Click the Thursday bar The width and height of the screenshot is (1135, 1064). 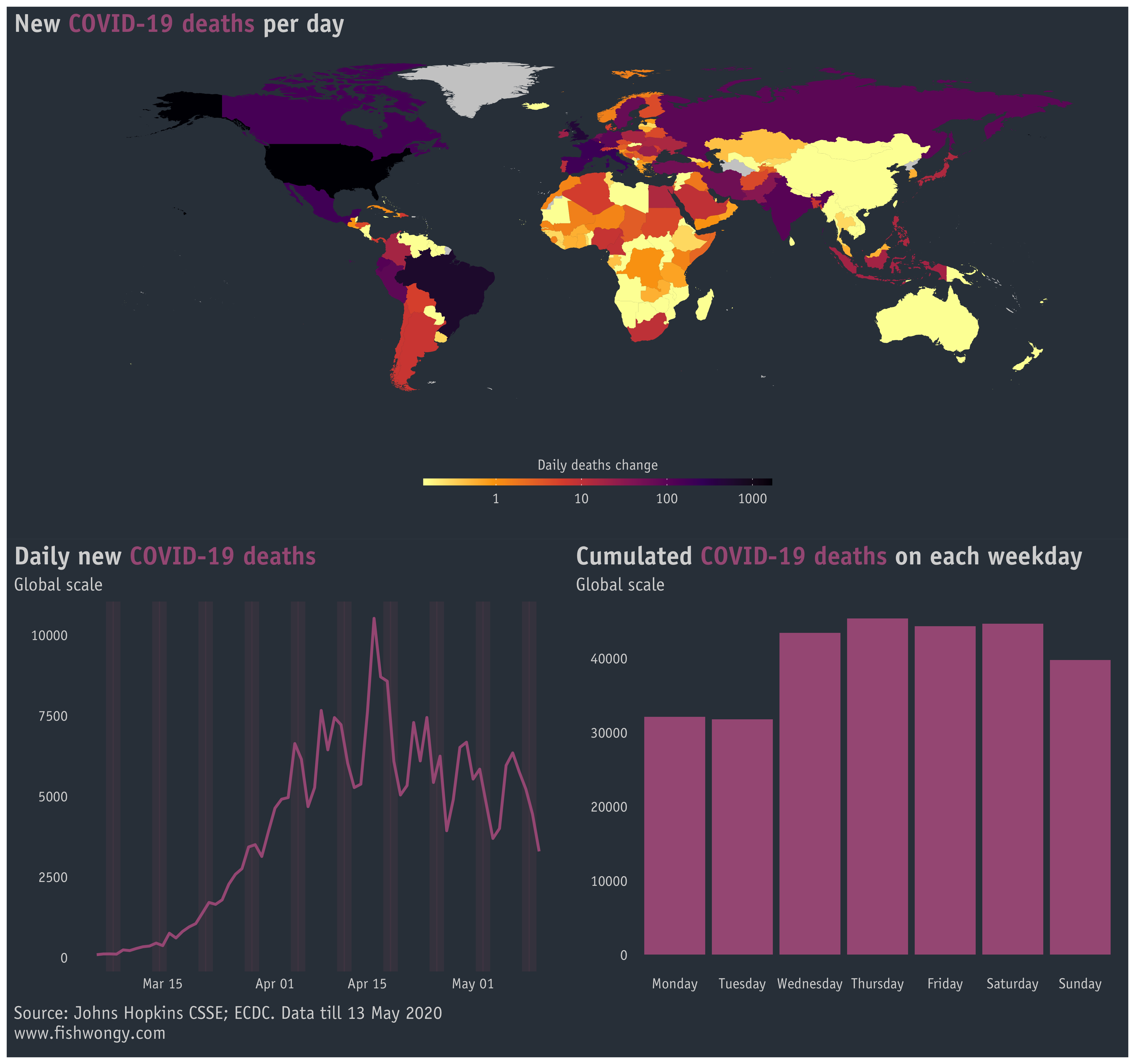coord(878,787)
